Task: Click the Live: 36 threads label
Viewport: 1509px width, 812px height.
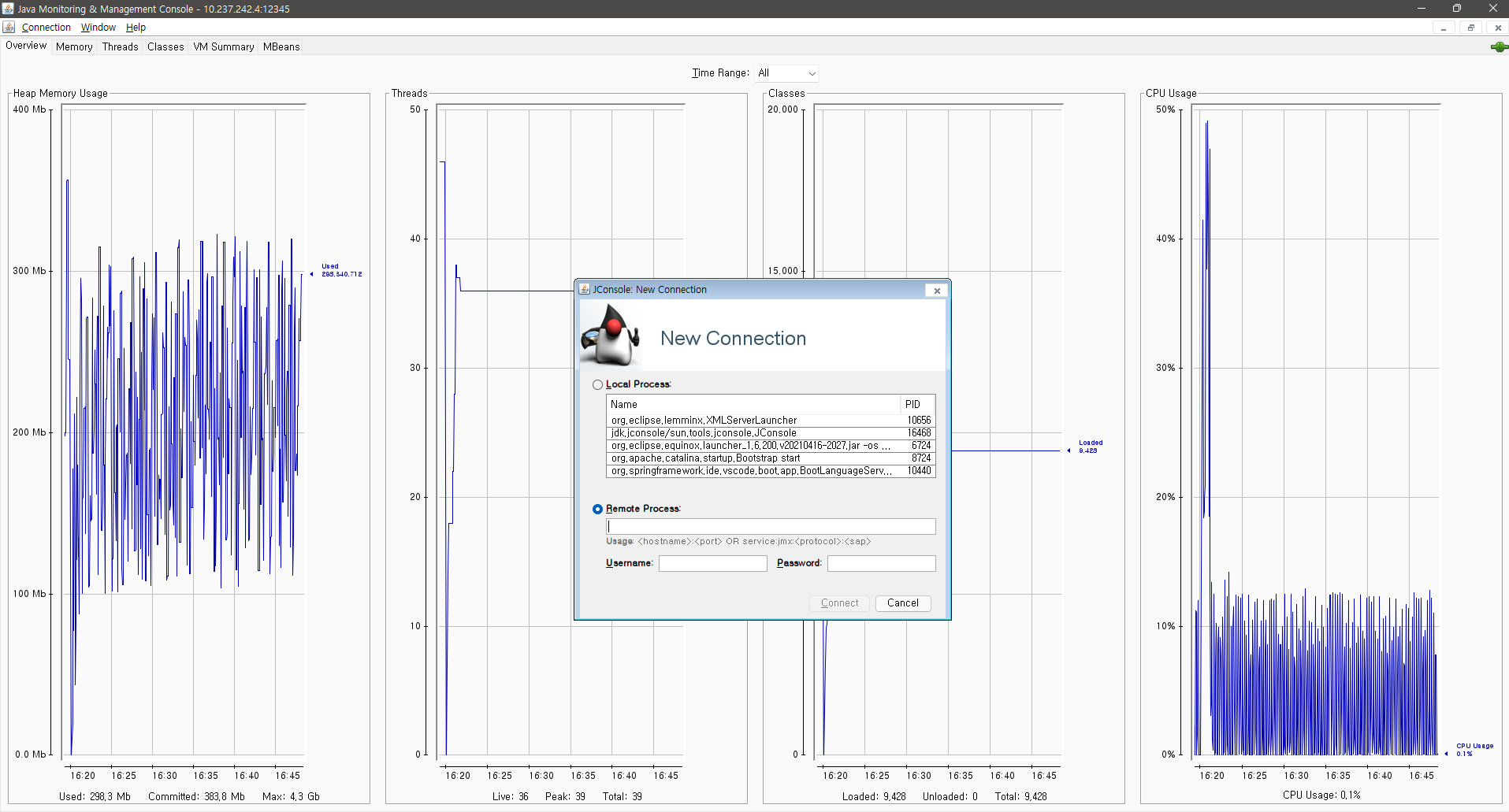Action: pyautogui.click(x=511, y=796)
